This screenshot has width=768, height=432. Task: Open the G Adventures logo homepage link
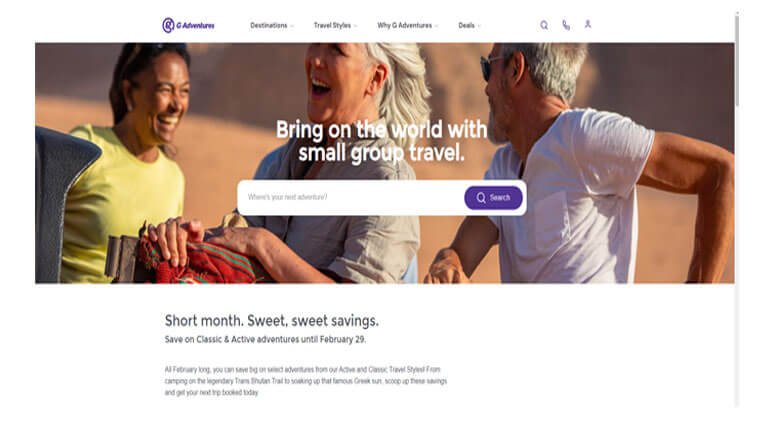188,25
